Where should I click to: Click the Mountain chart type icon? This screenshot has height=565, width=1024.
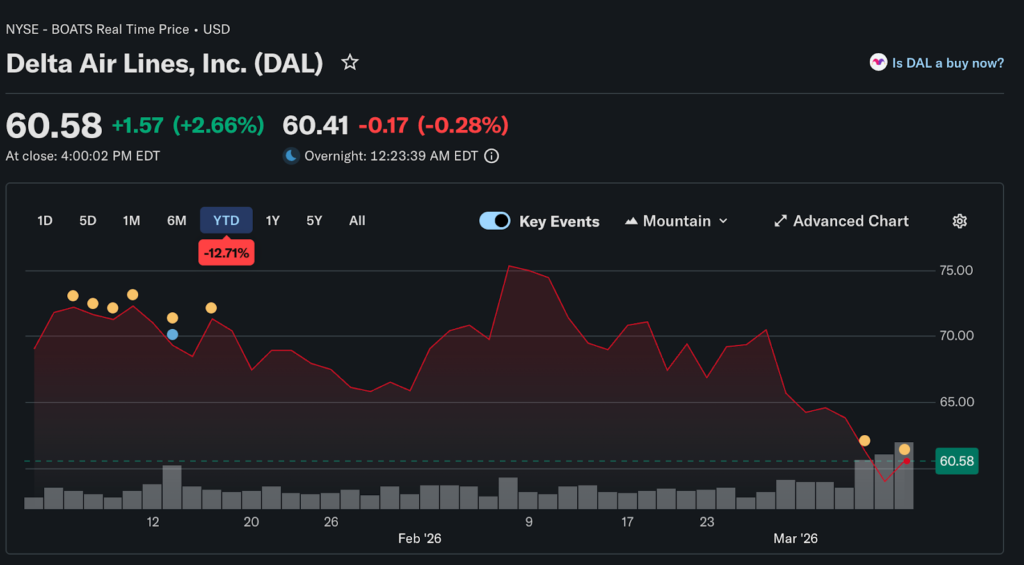pyautogui.click(x=631, y=221)
